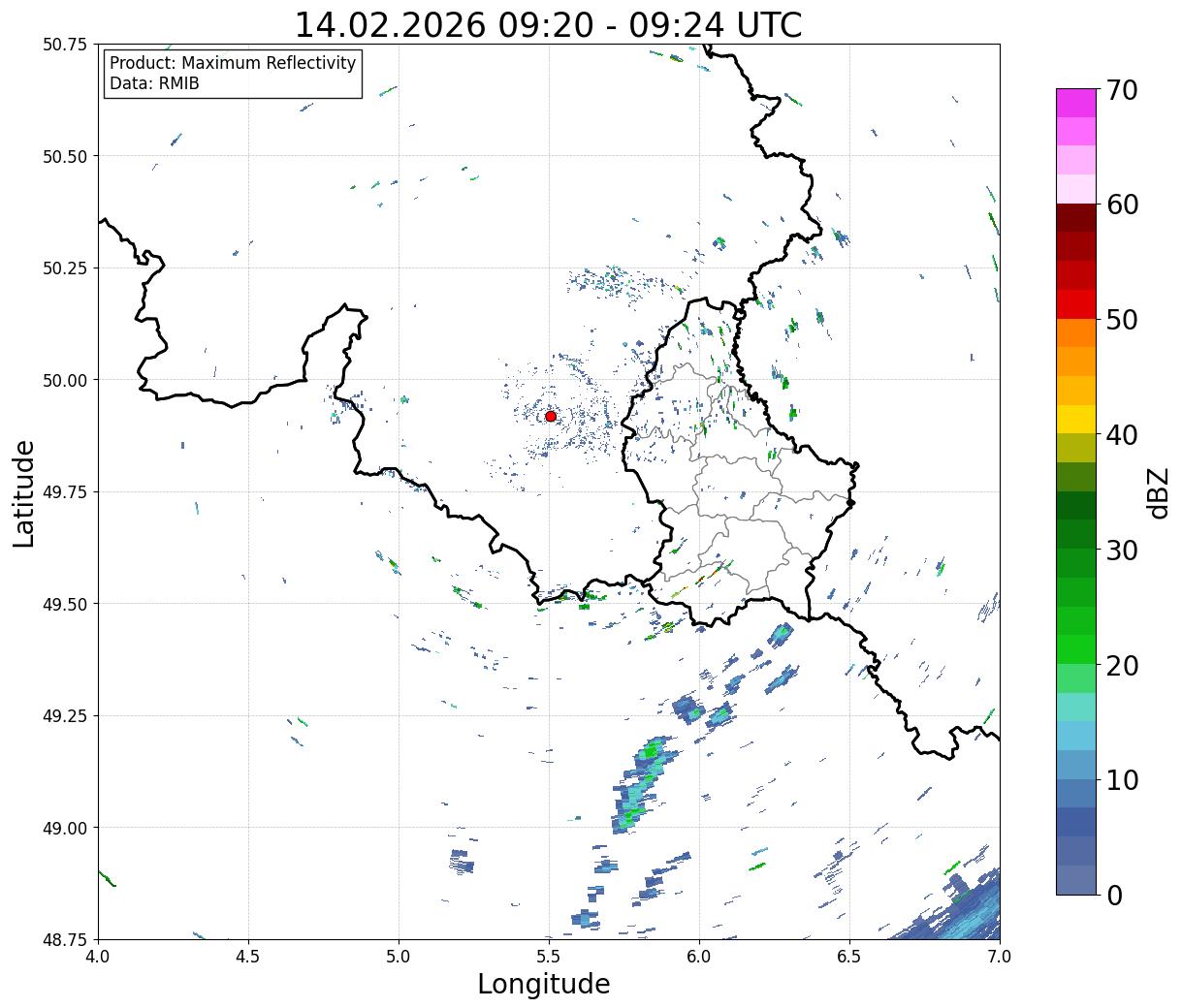Click the latitude tick label 49.25
This screenshot has height=1008, width=1182.
point(65,716)
